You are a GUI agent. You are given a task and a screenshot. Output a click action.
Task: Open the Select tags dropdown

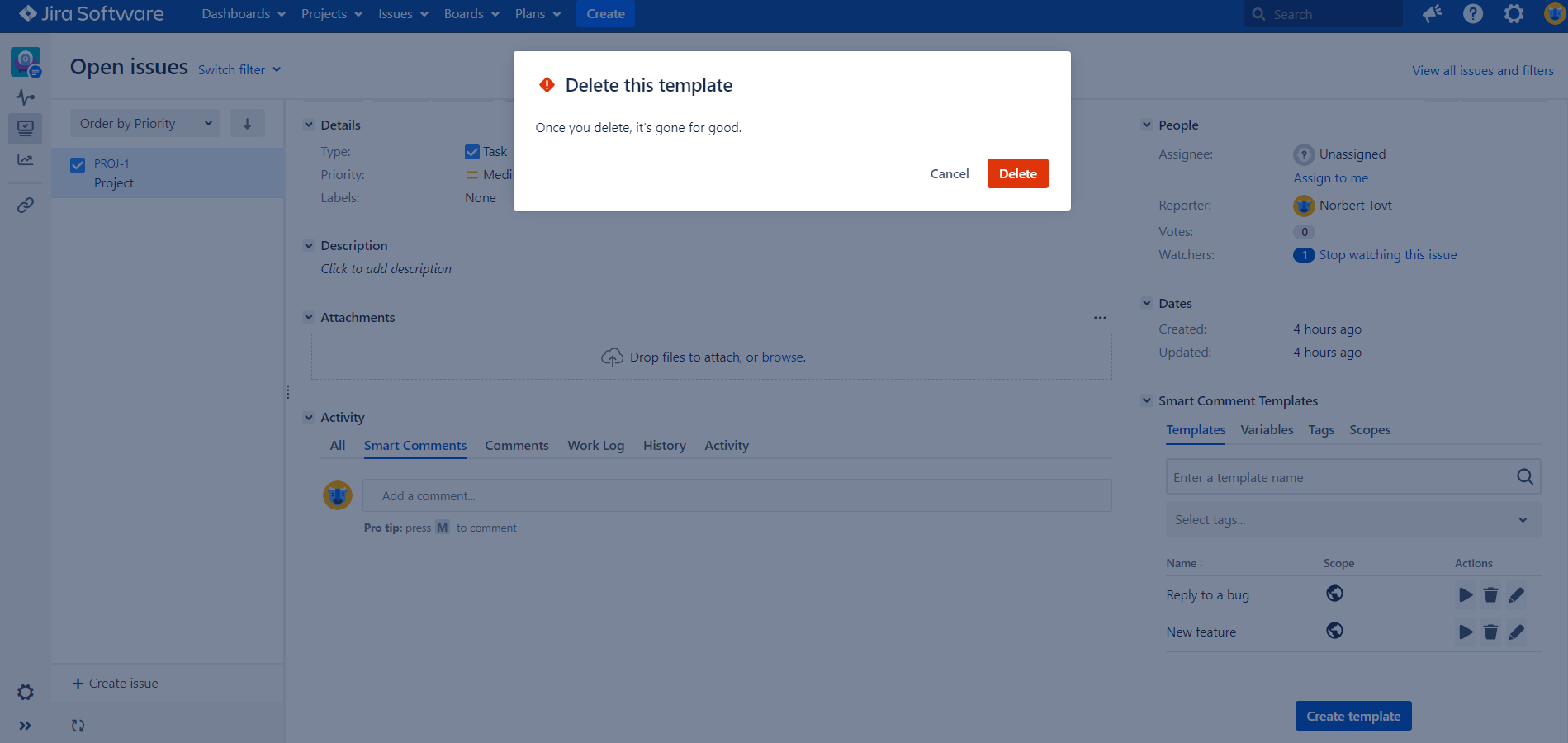point(1352,520)
